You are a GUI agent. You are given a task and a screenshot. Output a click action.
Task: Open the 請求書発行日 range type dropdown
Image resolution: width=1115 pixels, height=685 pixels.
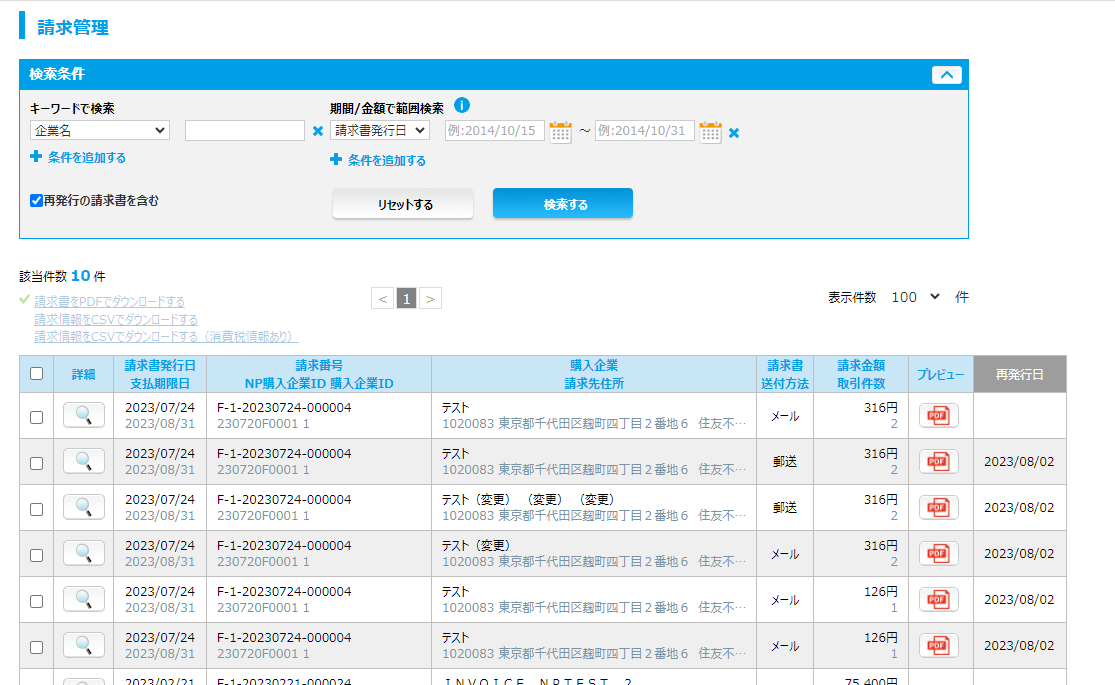click(380, 131)
